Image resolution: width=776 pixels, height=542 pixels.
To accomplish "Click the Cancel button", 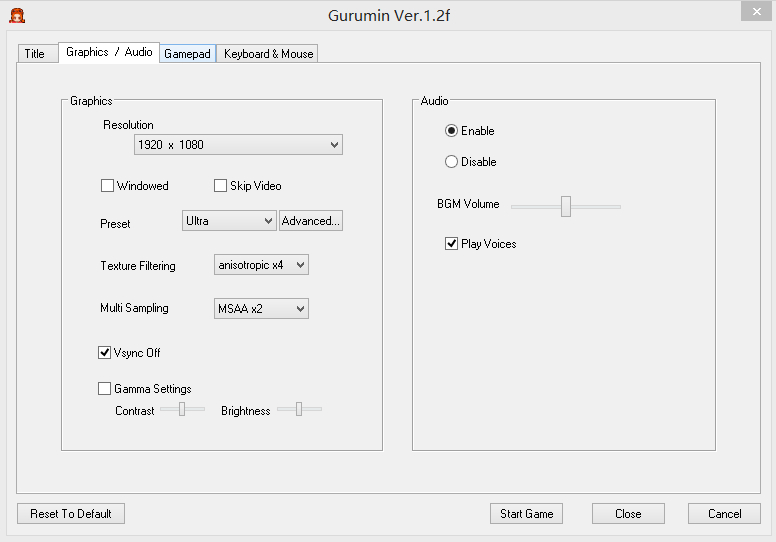I will 725,514.
